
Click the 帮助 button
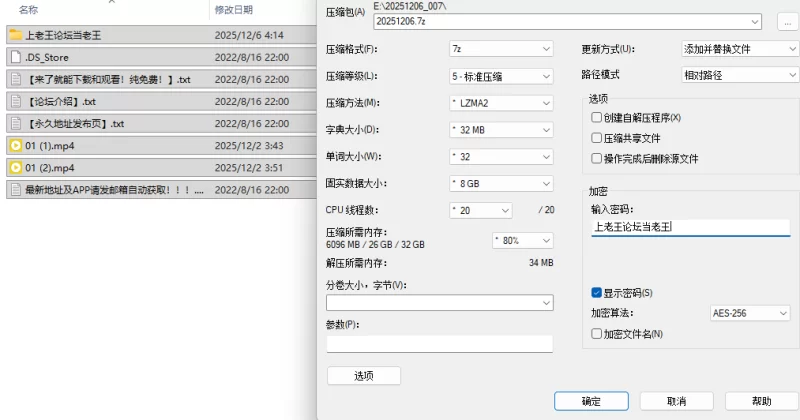[x=762, y=401]
